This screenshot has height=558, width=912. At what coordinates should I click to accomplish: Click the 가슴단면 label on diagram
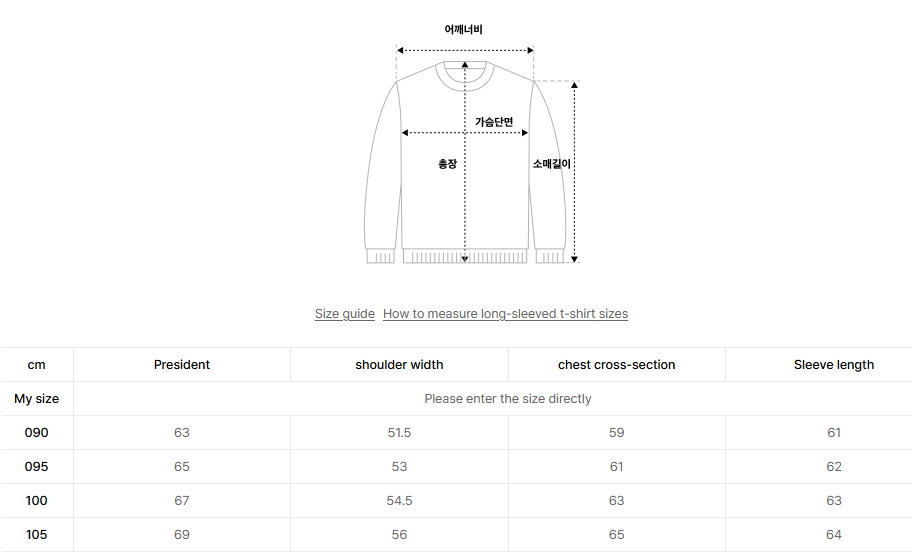pos(494,122)
